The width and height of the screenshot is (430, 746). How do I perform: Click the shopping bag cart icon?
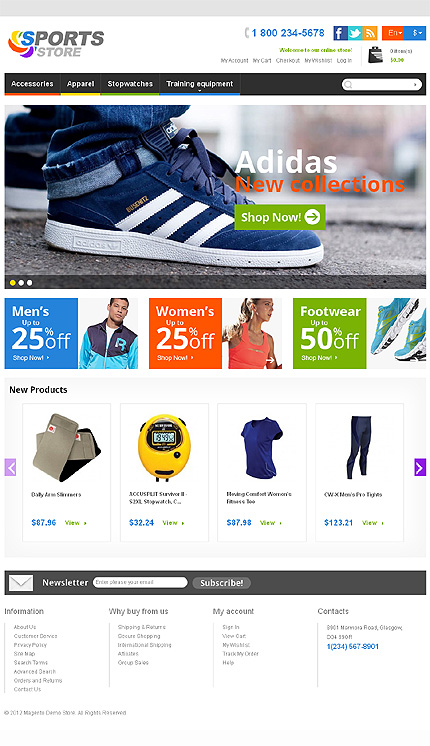click(x=375, y=55)
